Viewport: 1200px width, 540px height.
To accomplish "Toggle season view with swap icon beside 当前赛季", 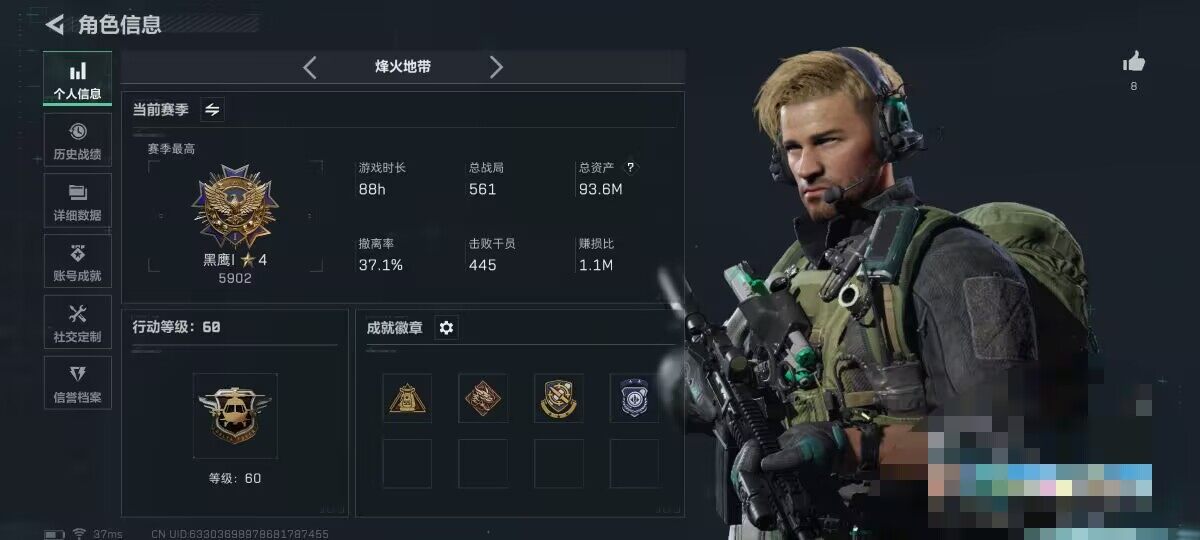I will click(212, 110).
